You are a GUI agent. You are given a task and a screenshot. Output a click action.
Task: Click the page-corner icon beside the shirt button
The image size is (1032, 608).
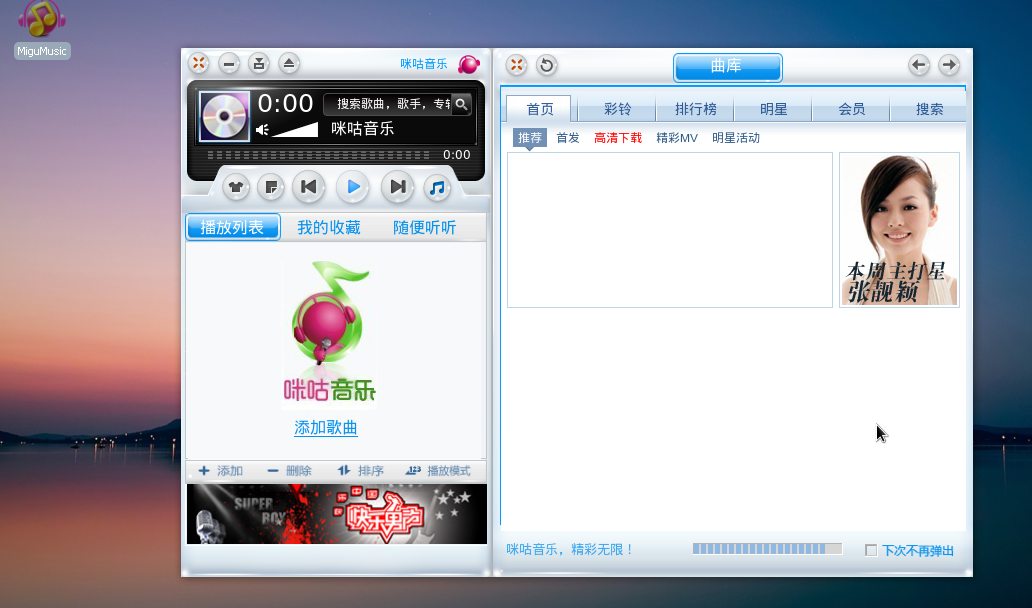(x=271, y=188)
